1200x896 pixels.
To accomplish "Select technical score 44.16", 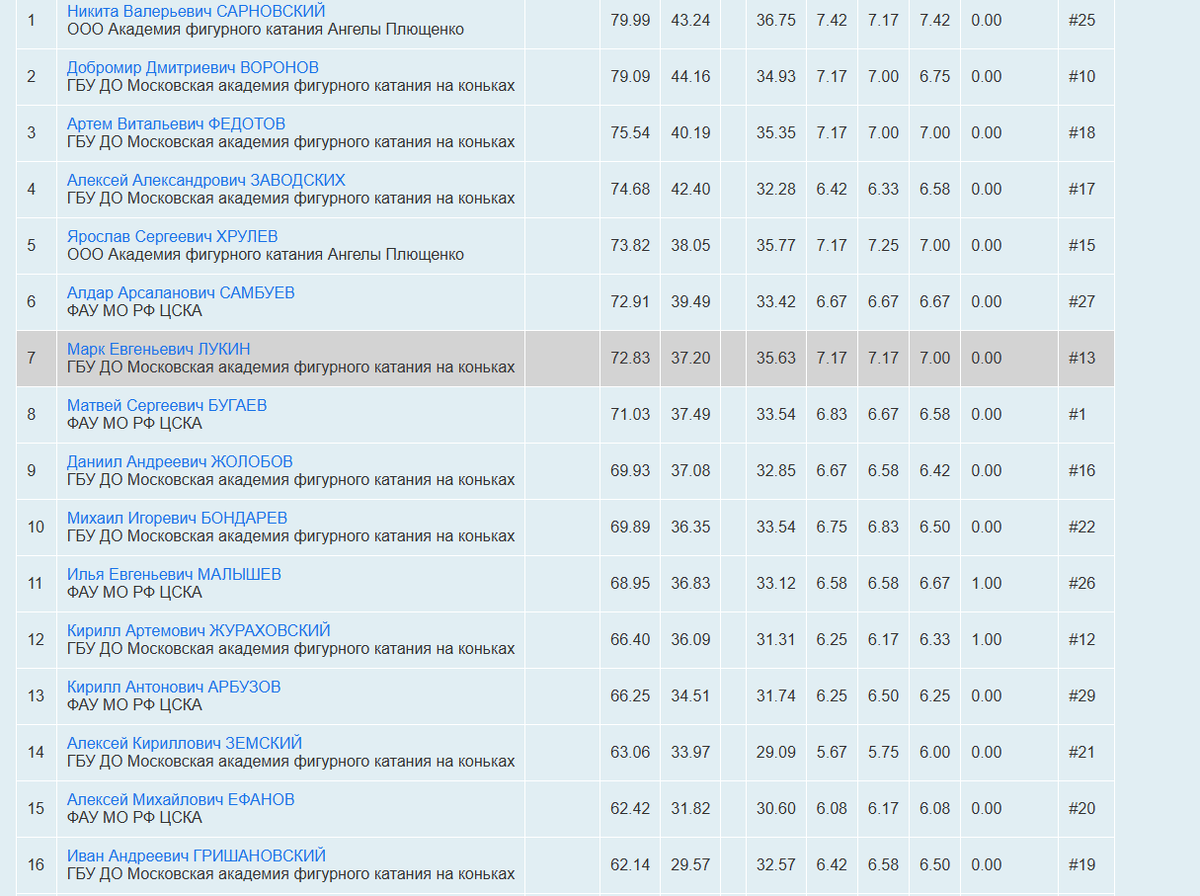I will 691,76.
